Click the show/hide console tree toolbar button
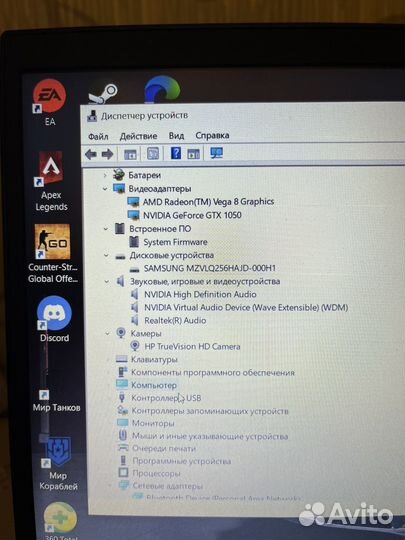The width and height of the screenshot is (405, 540). [x=130, y=154]
